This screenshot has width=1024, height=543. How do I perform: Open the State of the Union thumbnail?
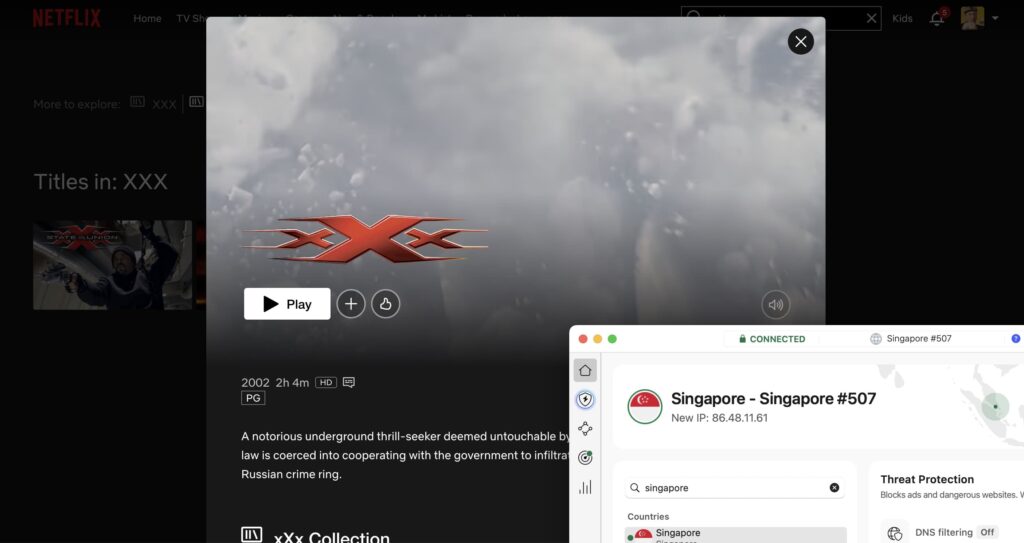coord(112,265)
